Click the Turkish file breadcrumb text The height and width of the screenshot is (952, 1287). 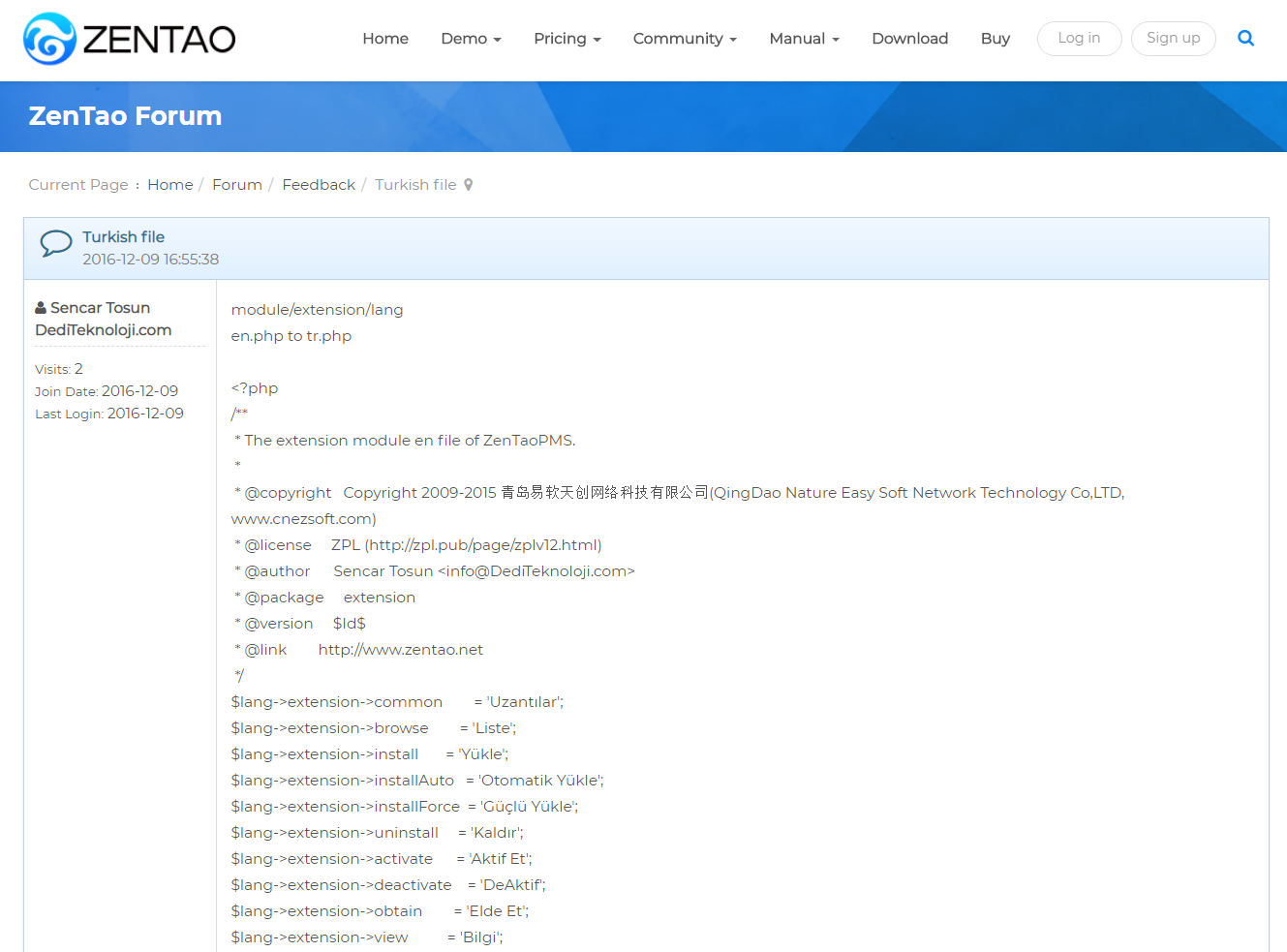point(415,185)
